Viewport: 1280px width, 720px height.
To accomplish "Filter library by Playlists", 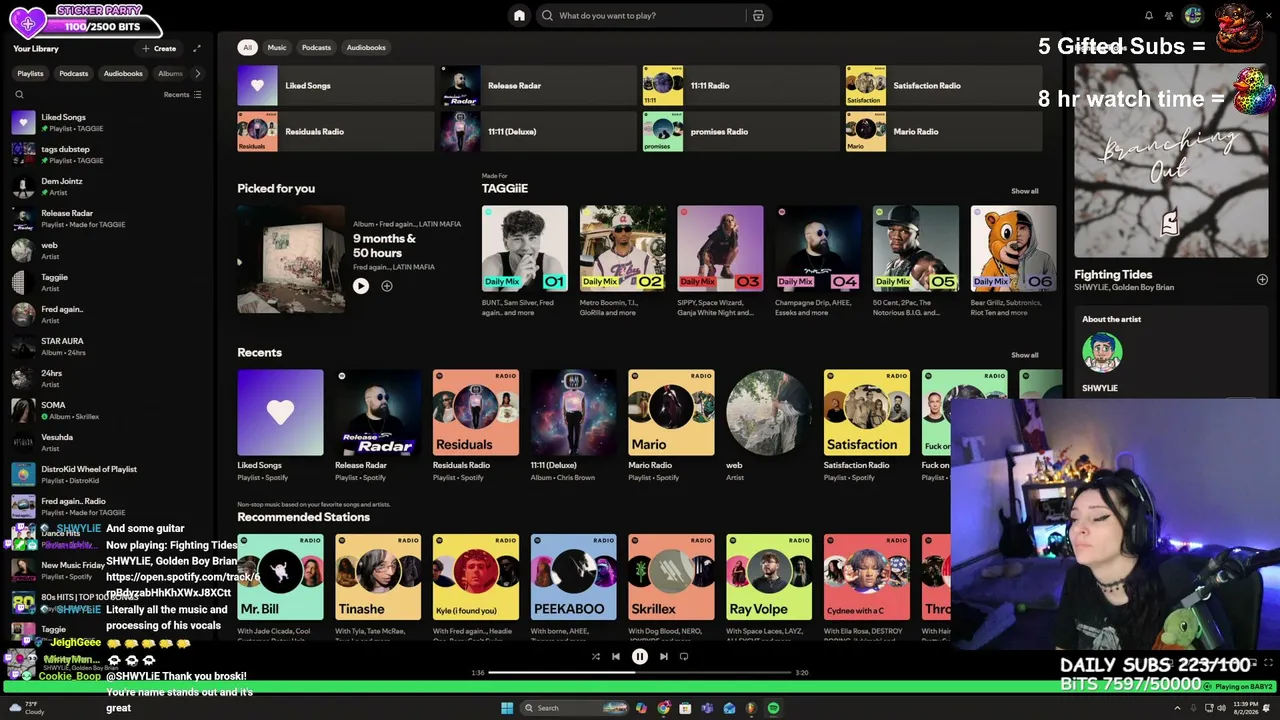I will point(30,73).
